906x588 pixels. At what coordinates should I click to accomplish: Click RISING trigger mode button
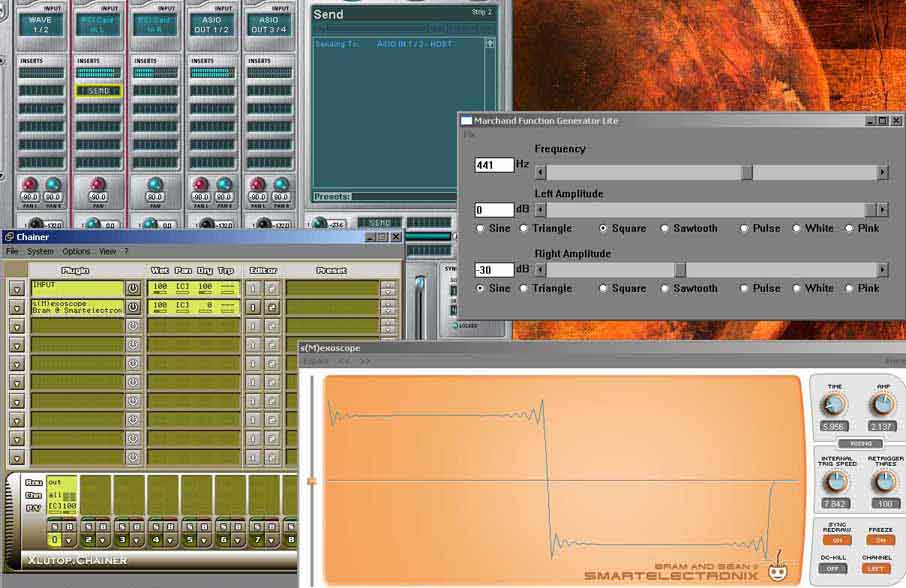[860, 444]
